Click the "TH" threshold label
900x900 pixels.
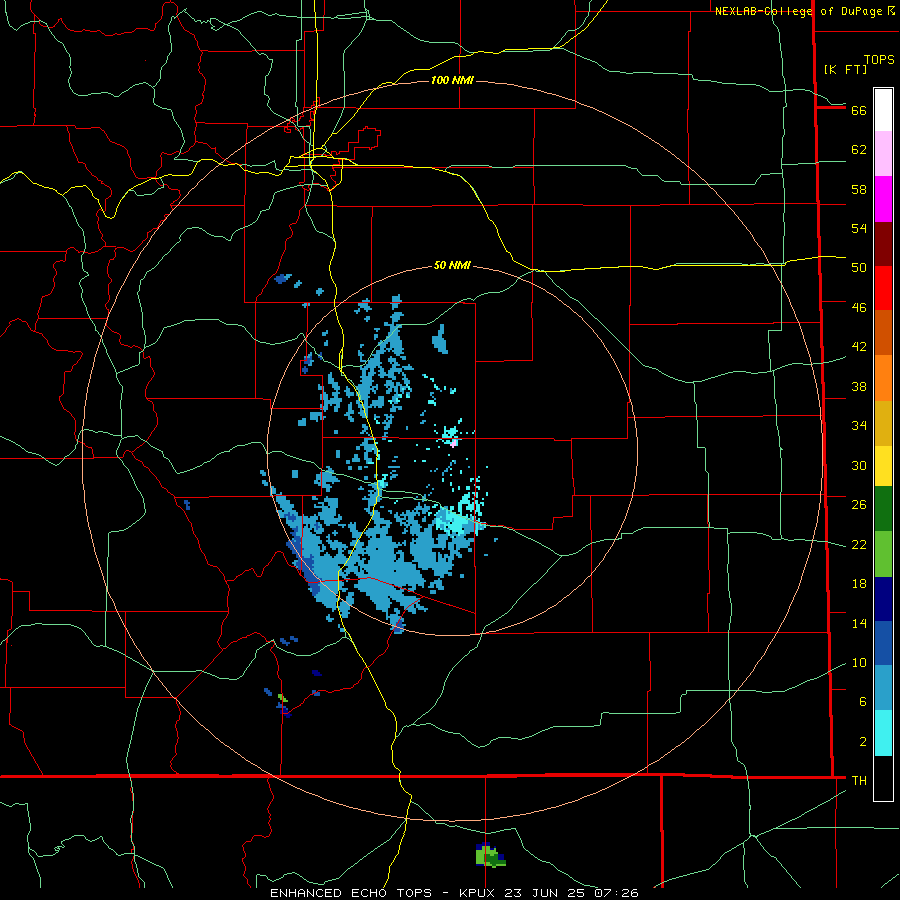(x=859, y=781)
